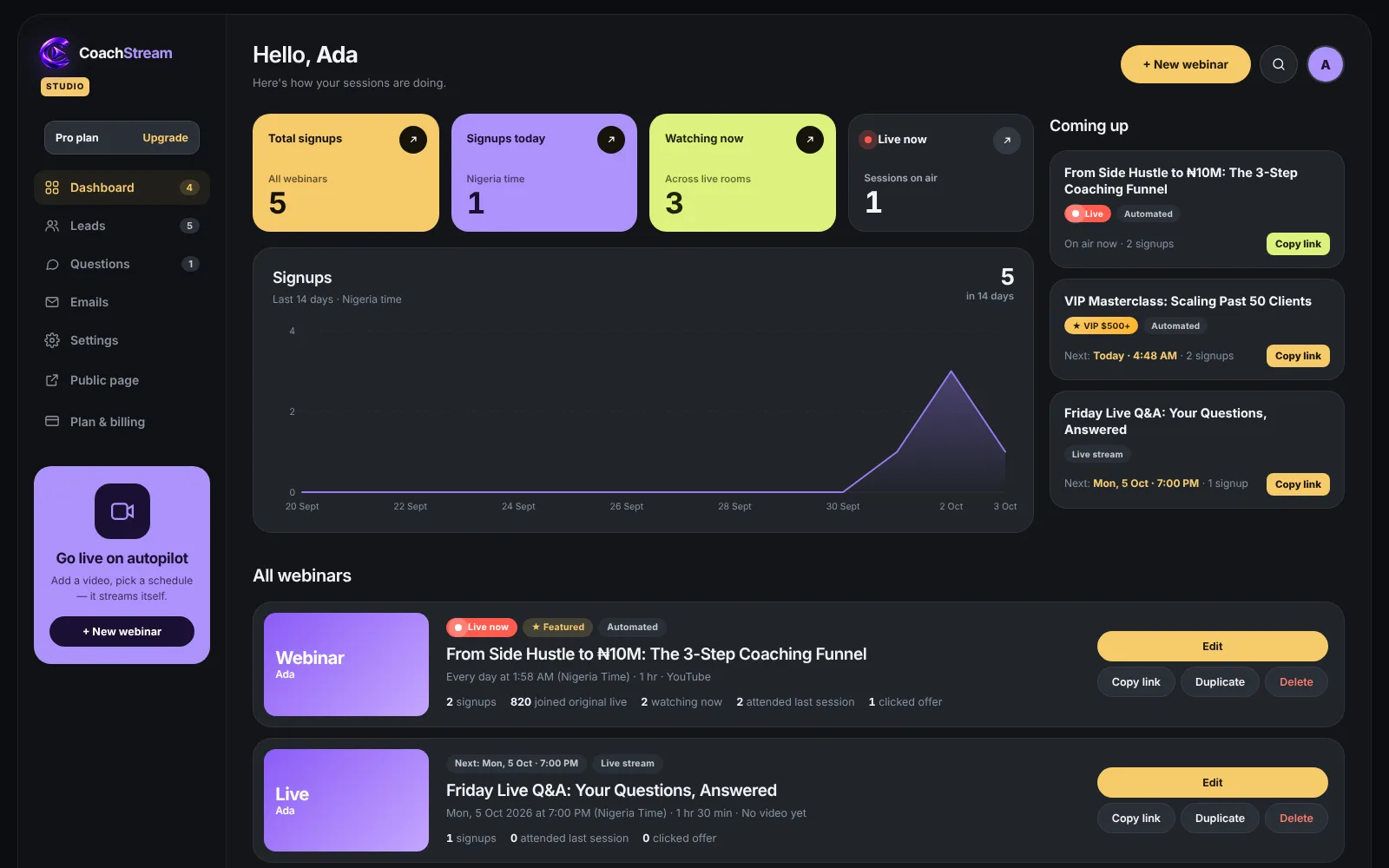Click the VIP $500+ badge in Coming up
Viewport: 1389px width, 868px height.
[1101, 325]
